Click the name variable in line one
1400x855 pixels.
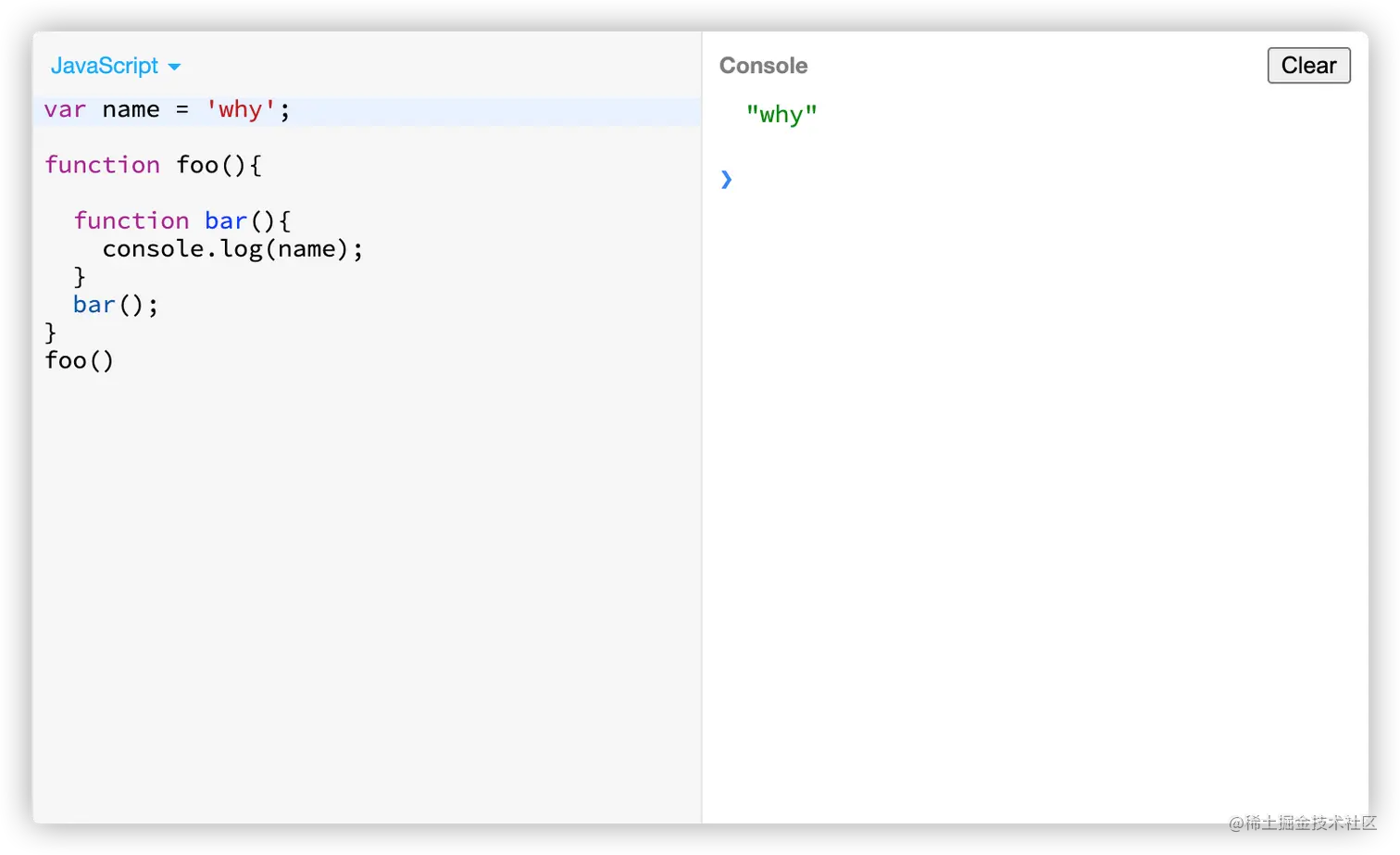131,109
